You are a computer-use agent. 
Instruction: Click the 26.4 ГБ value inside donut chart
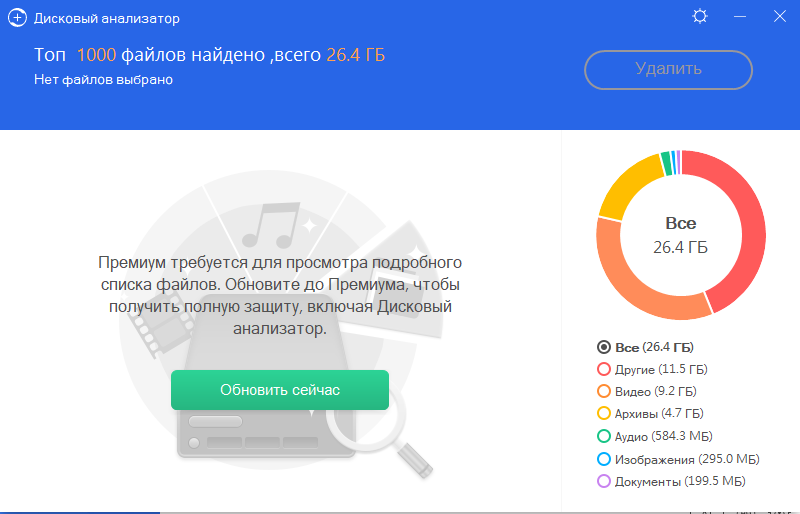[x=681, y=248]
